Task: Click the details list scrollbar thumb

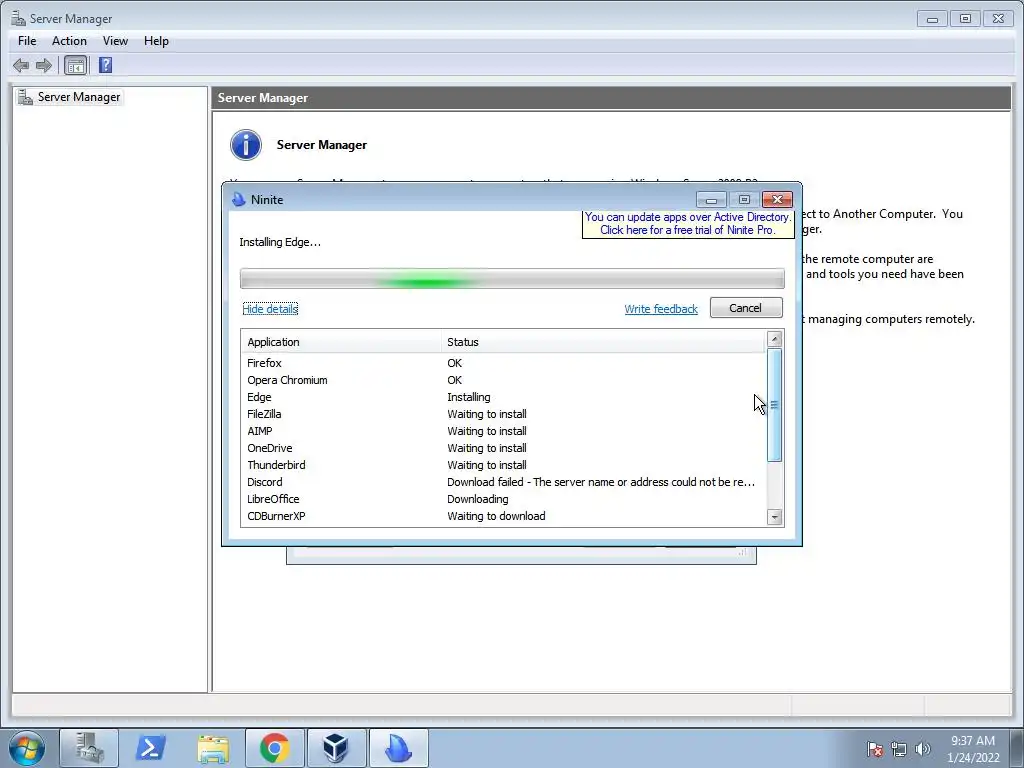Action: point(775,405)
